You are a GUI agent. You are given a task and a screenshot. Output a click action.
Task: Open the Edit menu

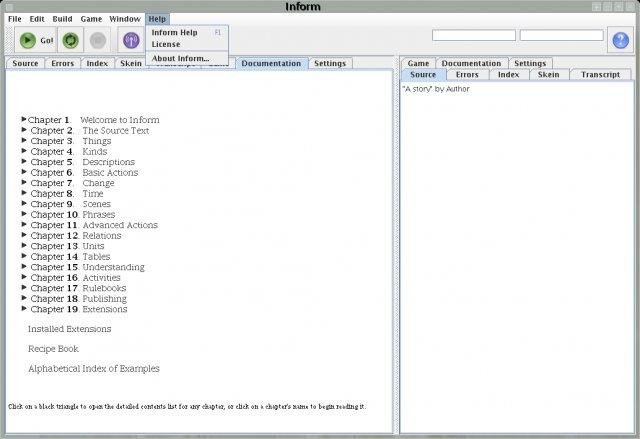pyautogui.click(x=37, y=19)
